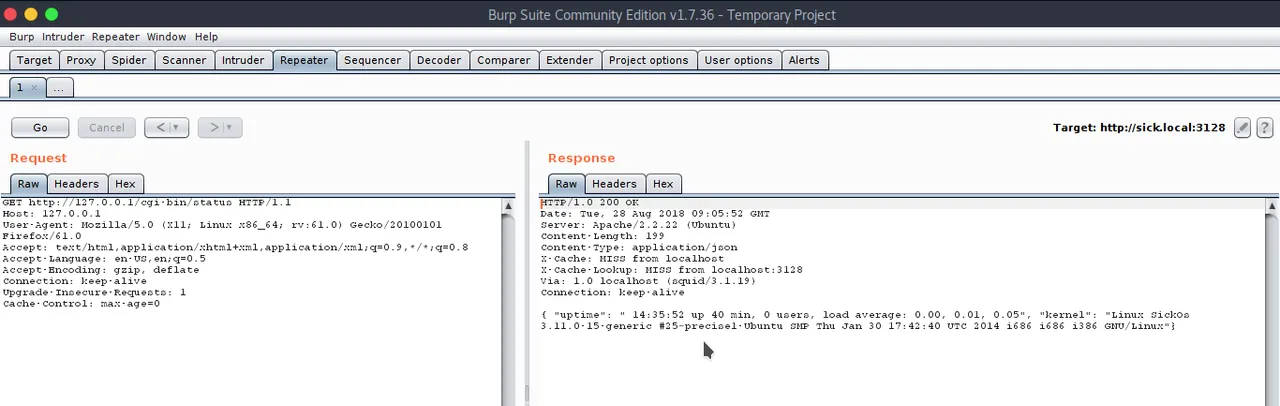This screenshot has height=406, width=1280.
Task: Select Repeater request tab 1
Action: coord(19,88)
